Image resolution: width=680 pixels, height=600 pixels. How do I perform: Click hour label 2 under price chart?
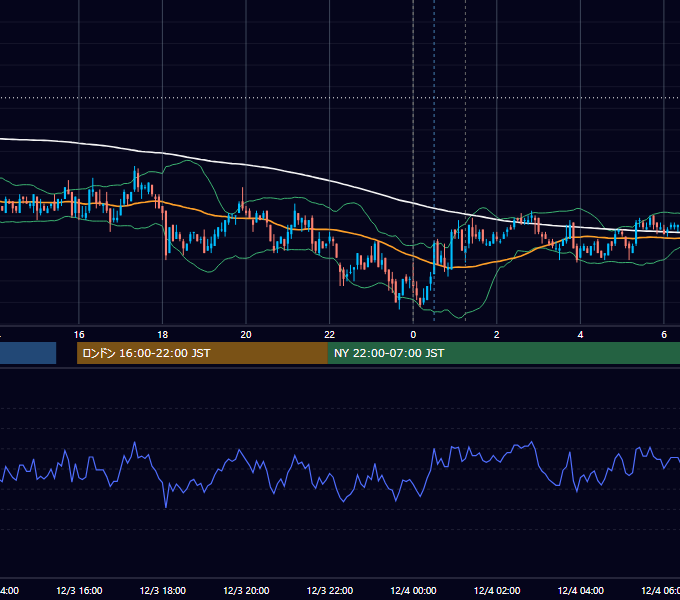497,335
